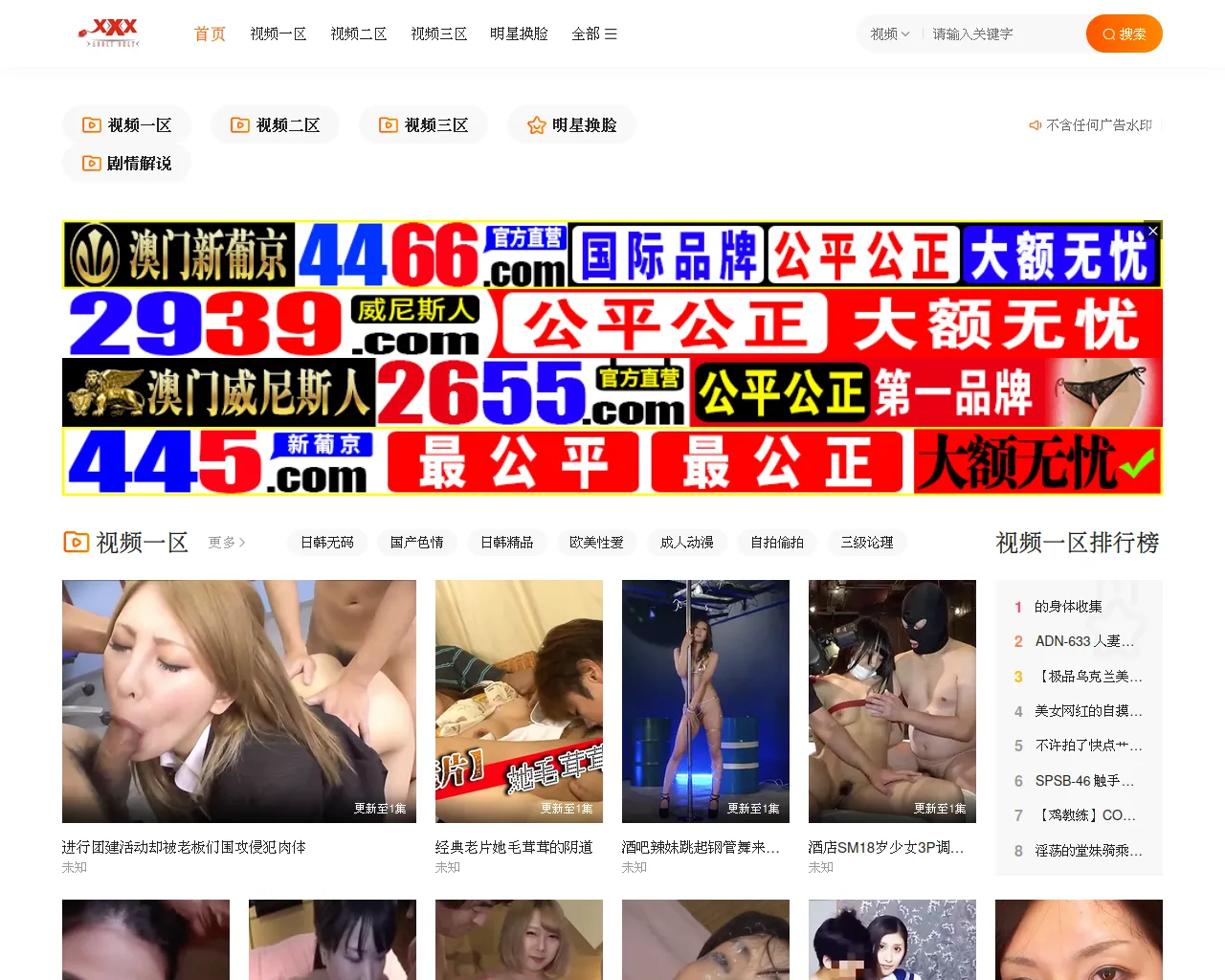
Task: Open the 视频 search type dropdown
Action: [x=890, y=34]
